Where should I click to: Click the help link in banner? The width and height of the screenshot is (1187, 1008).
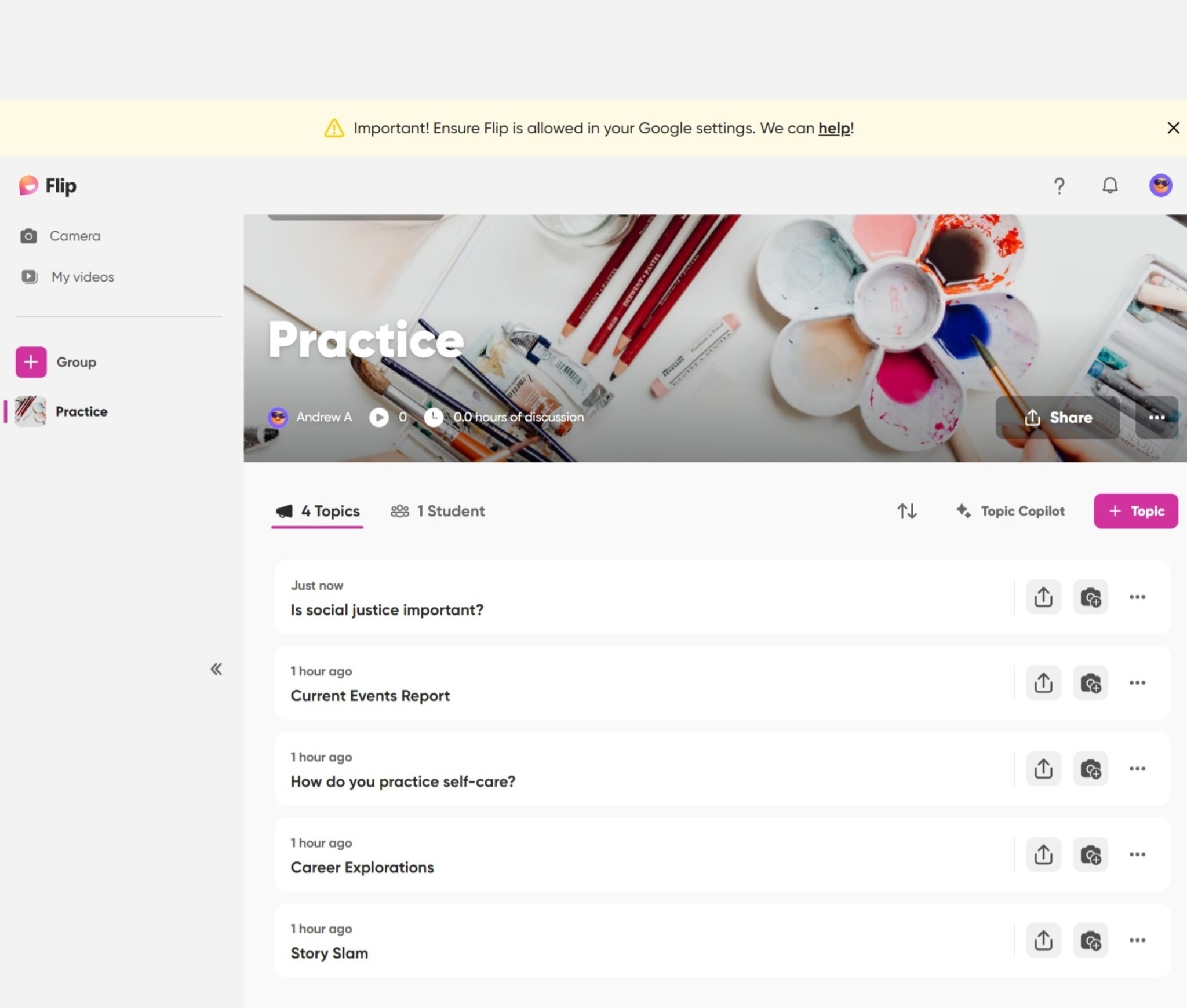pos(834,128)
